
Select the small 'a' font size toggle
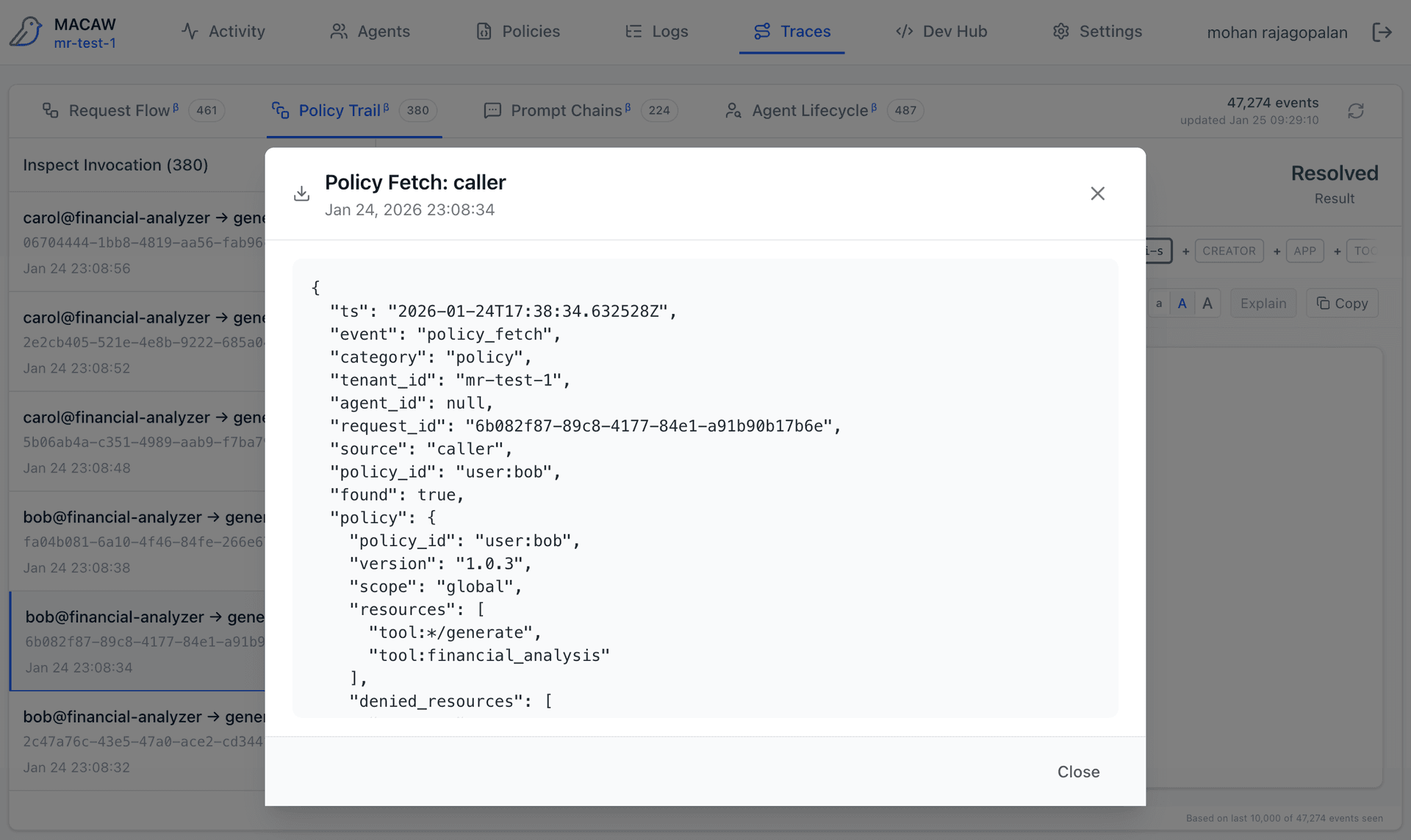click(x=1159, y=303)
